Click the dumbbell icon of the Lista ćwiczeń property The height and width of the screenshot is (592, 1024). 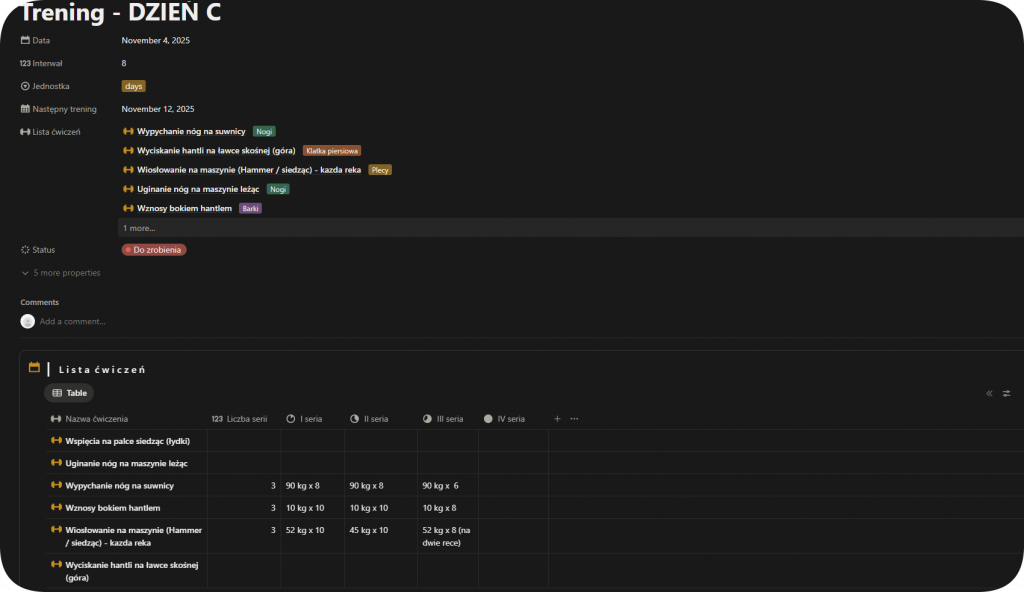[25, 132]
